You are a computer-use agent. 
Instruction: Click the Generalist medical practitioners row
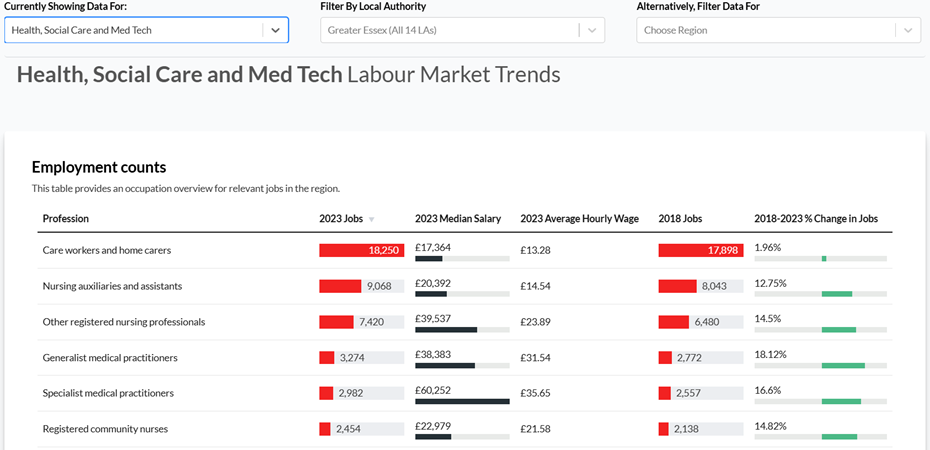point(110,357)
